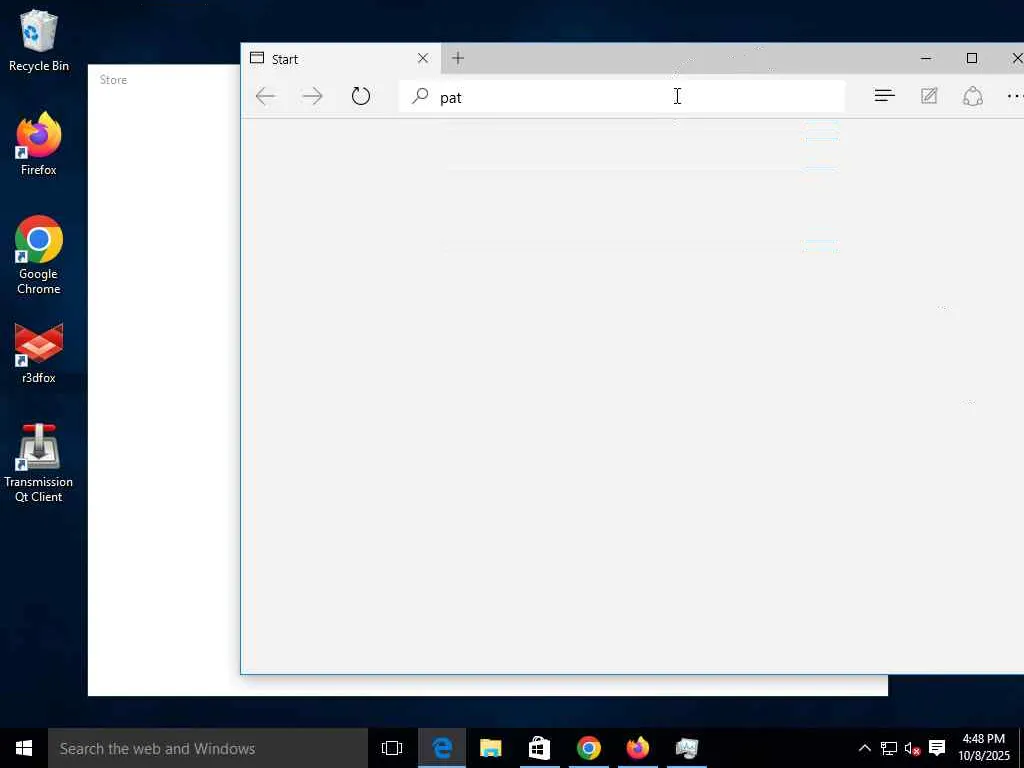Viewport: 1024px width, 768px height.
Task: Click the Edge taskbar icon
Action: [x=442, y=748]
